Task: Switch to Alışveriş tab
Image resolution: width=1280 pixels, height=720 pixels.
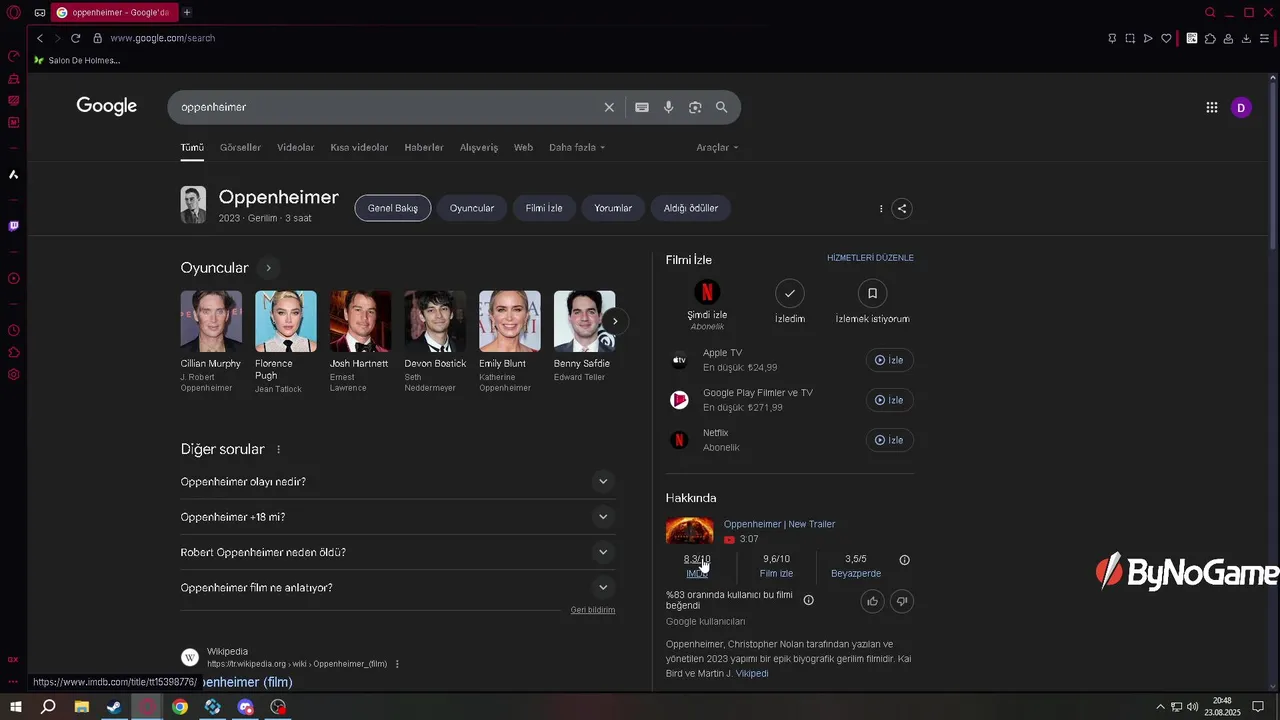Action: (x=479, y=147)
